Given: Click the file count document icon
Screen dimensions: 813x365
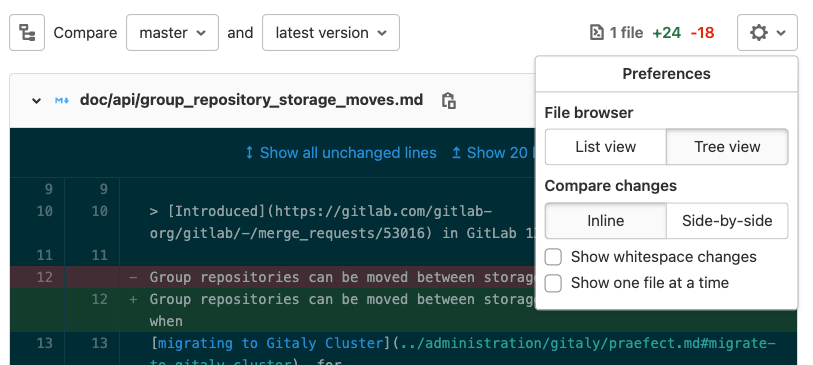Looking at the screenshot, I should click(597, 33).
